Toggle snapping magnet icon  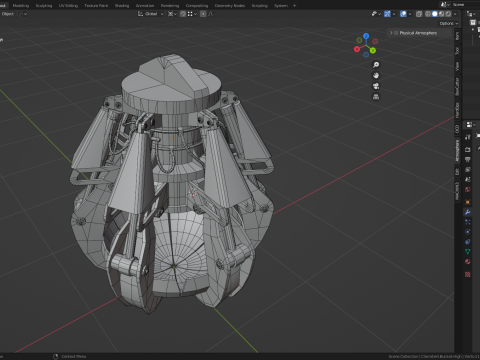[x=183, y=14]
